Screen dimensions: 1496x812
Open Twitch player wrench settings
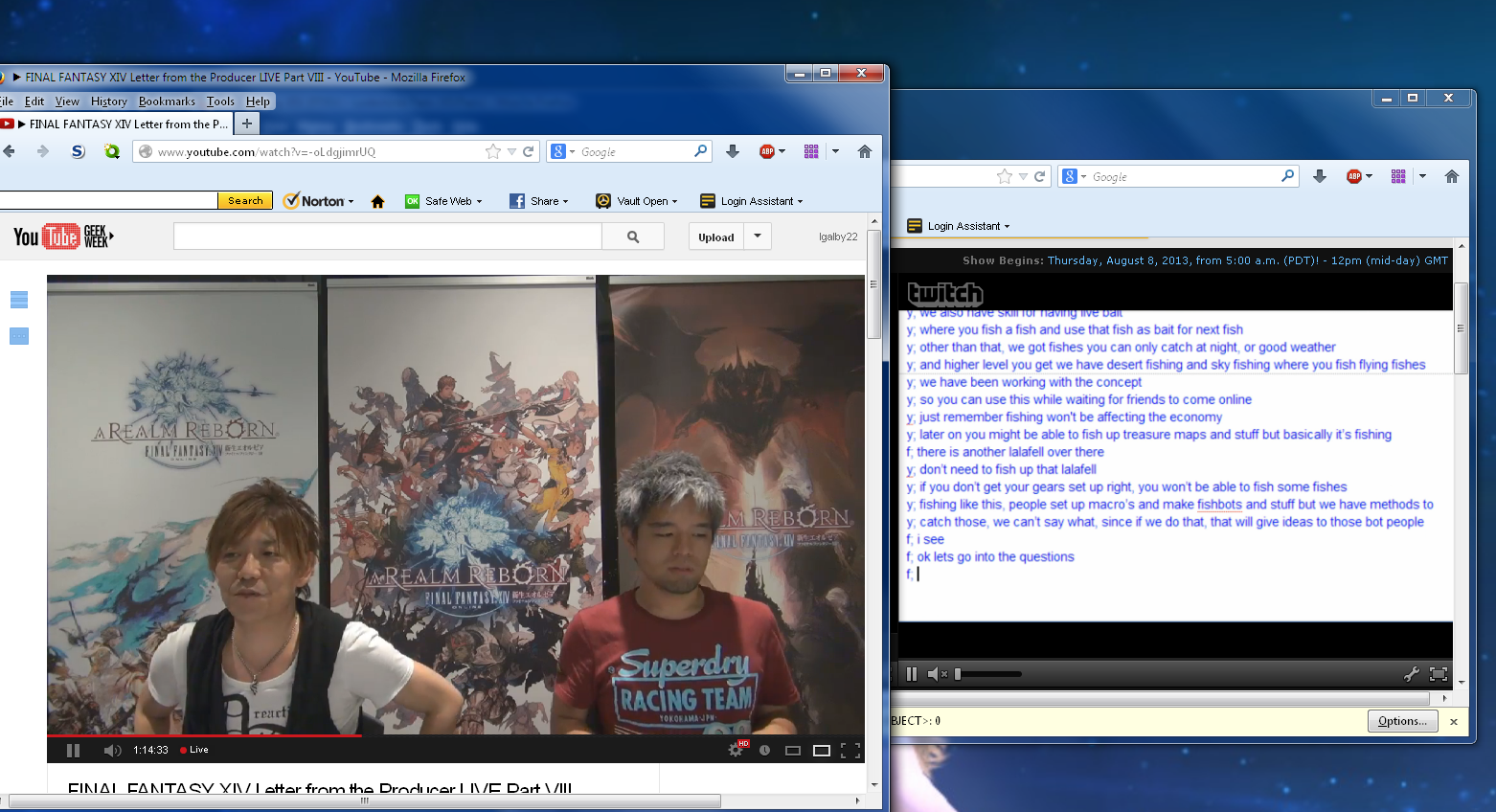pyautogui.click(x=1411, y=674)
